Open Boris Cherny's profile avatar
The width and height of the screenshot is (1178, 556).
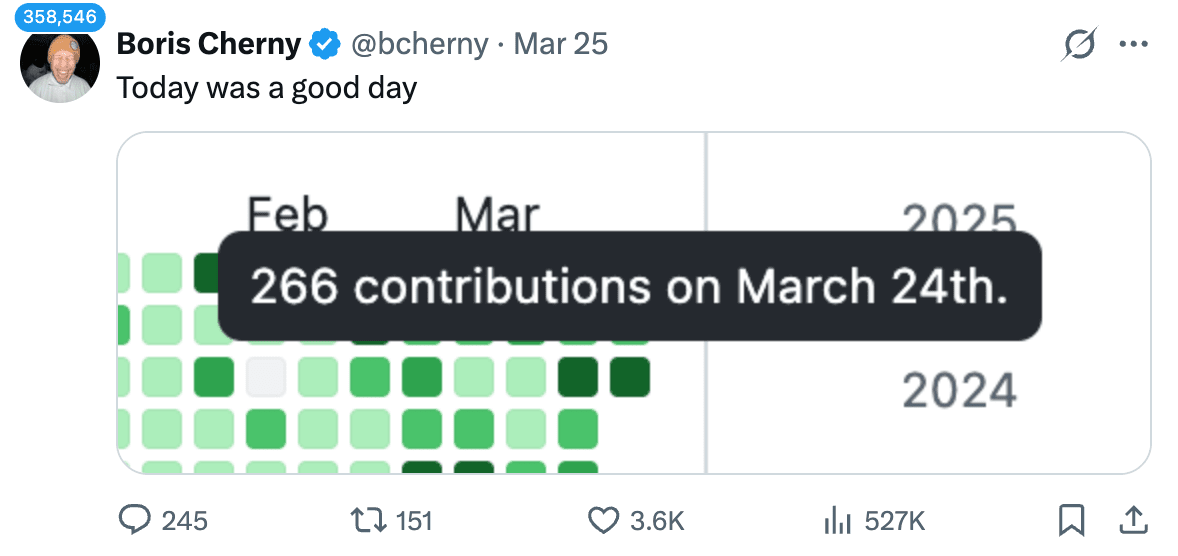[x=60, y=65]
